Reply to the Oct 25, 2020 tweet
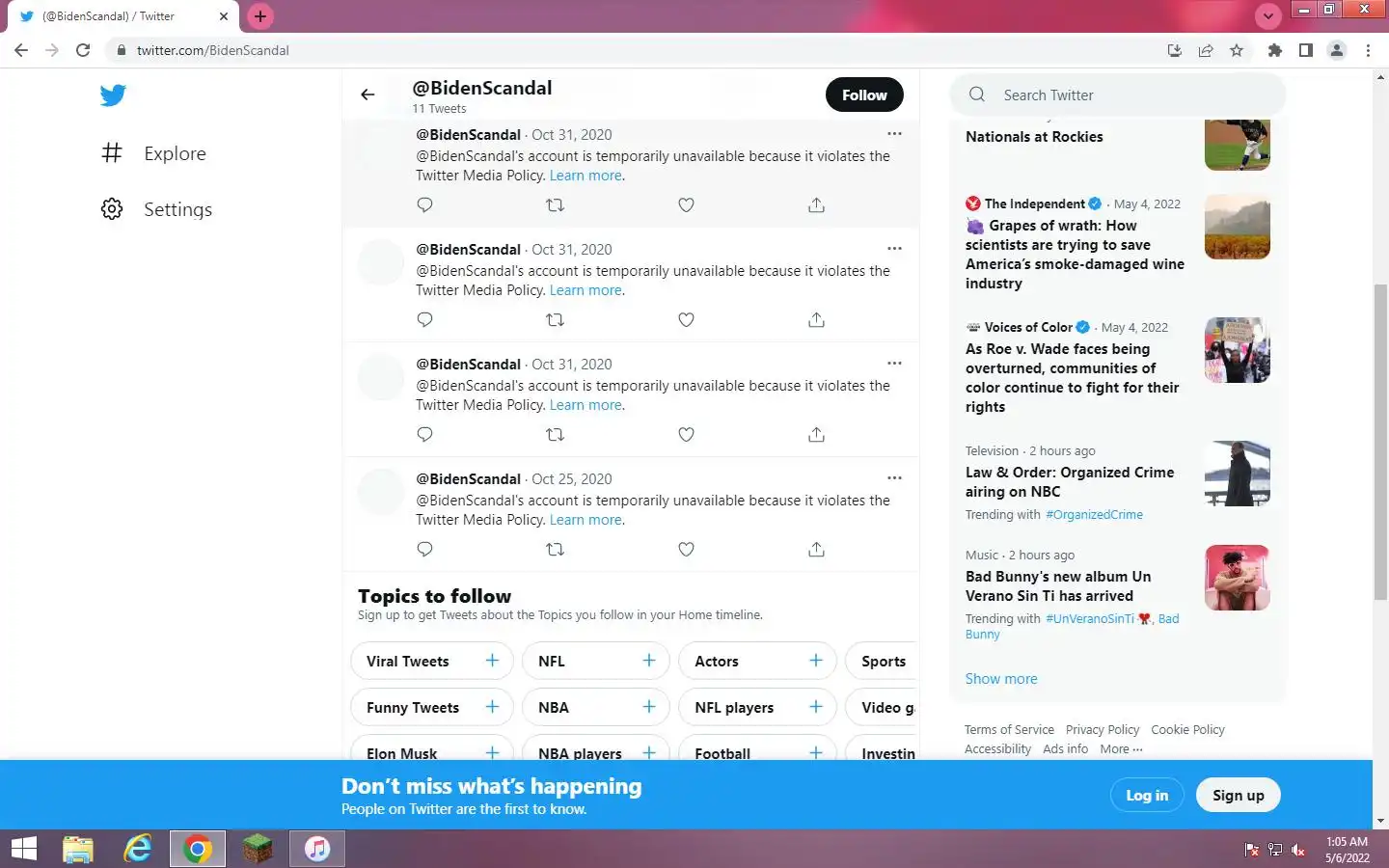 click(x=424, y=549)
